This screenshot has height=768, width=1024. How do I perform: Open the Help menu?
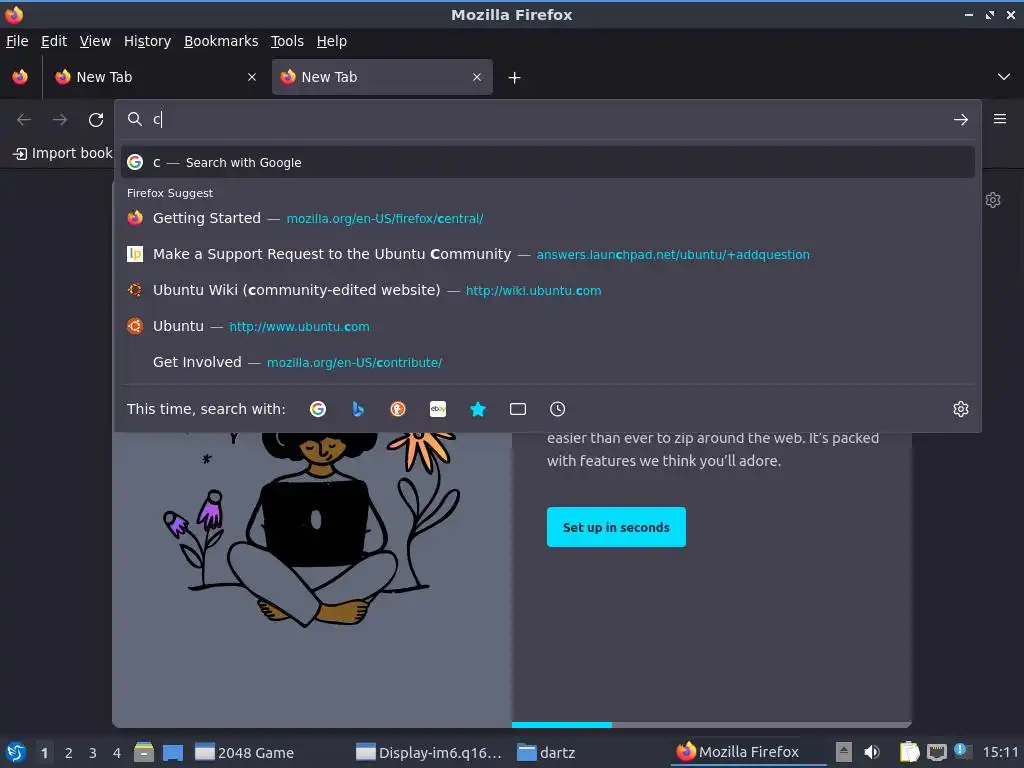[332, 41]
